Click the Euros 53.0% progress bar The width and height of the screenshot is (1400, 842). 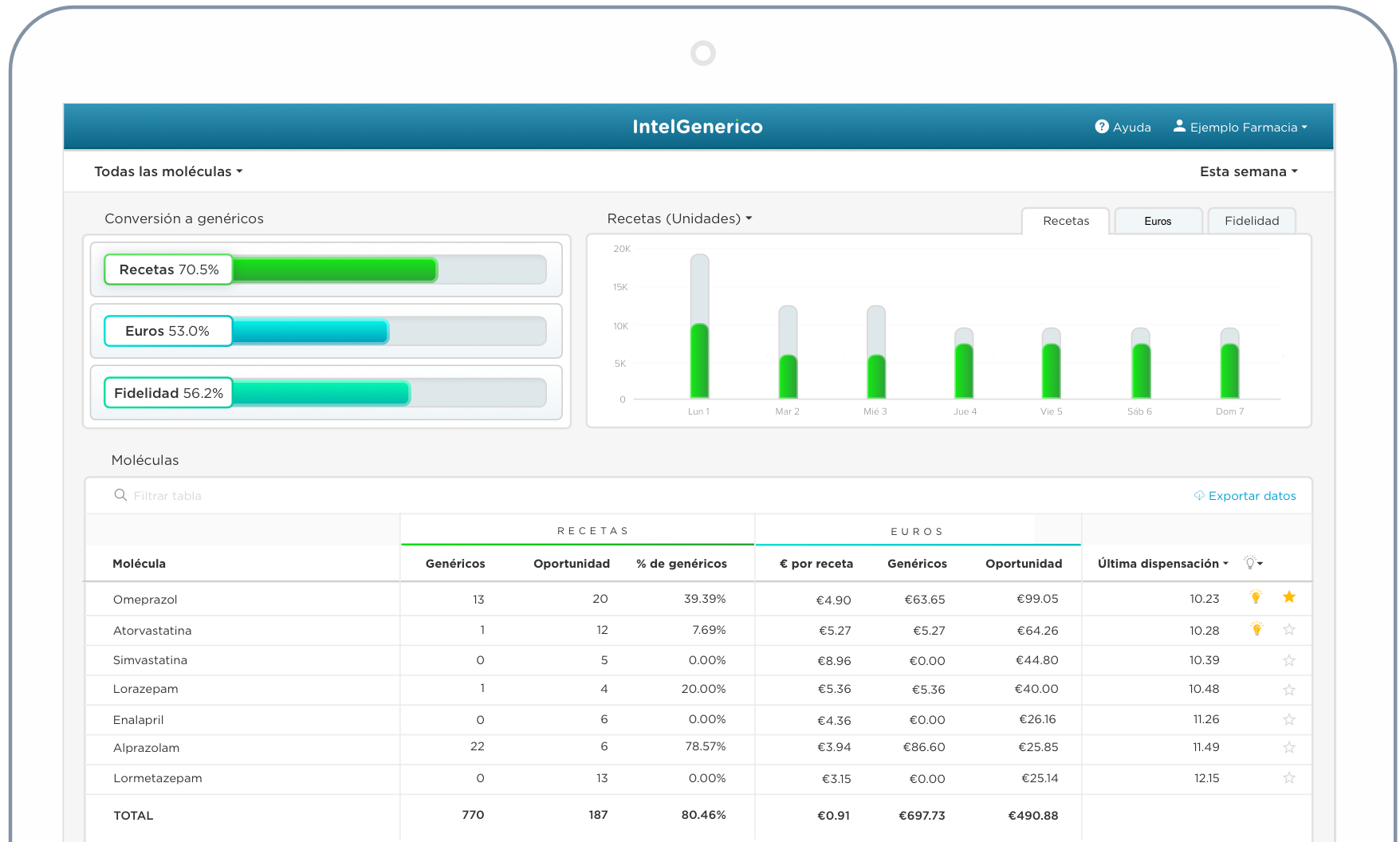325,331
